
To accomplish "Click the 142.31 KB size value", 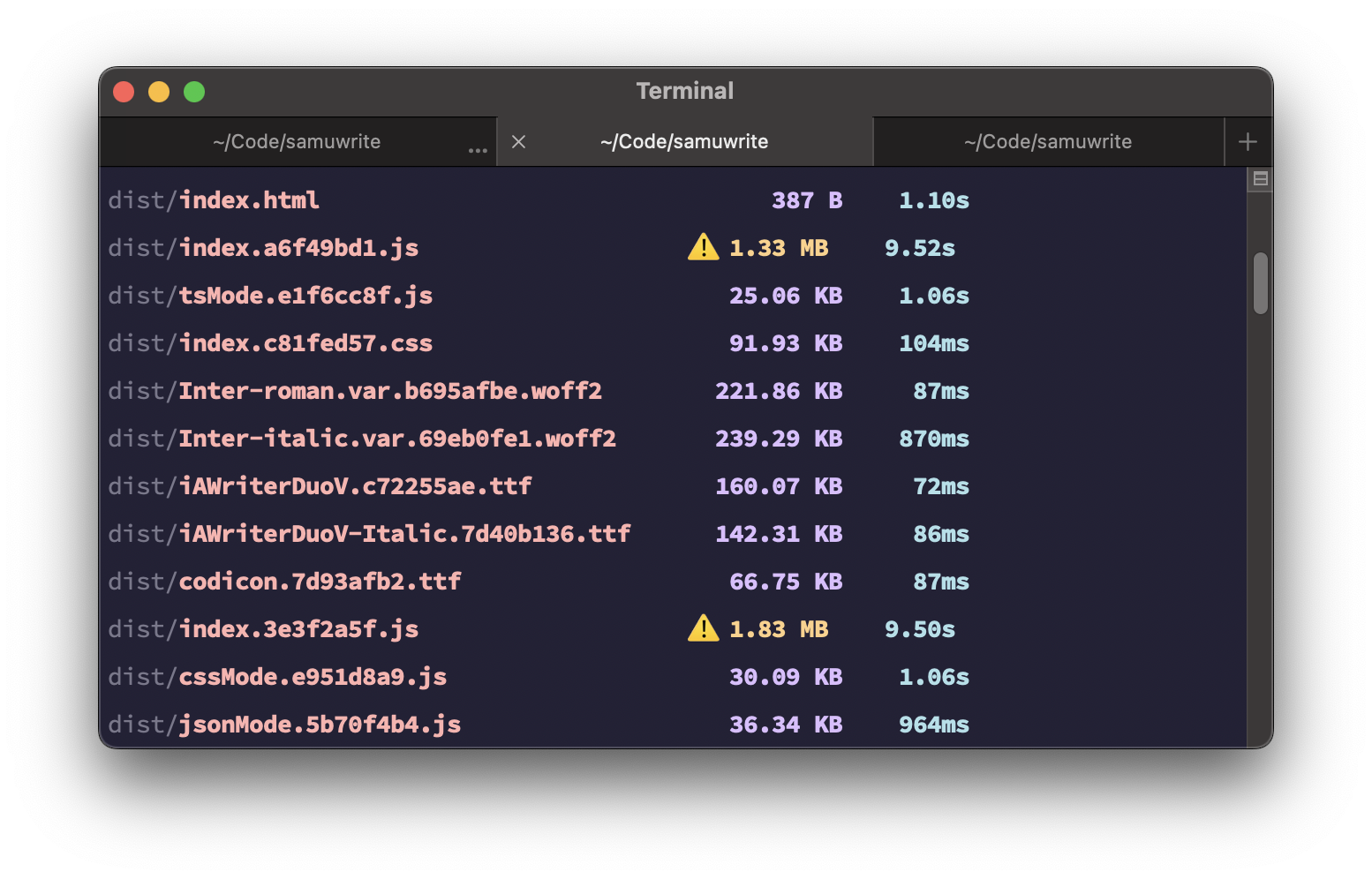I will tap(779, 534).
